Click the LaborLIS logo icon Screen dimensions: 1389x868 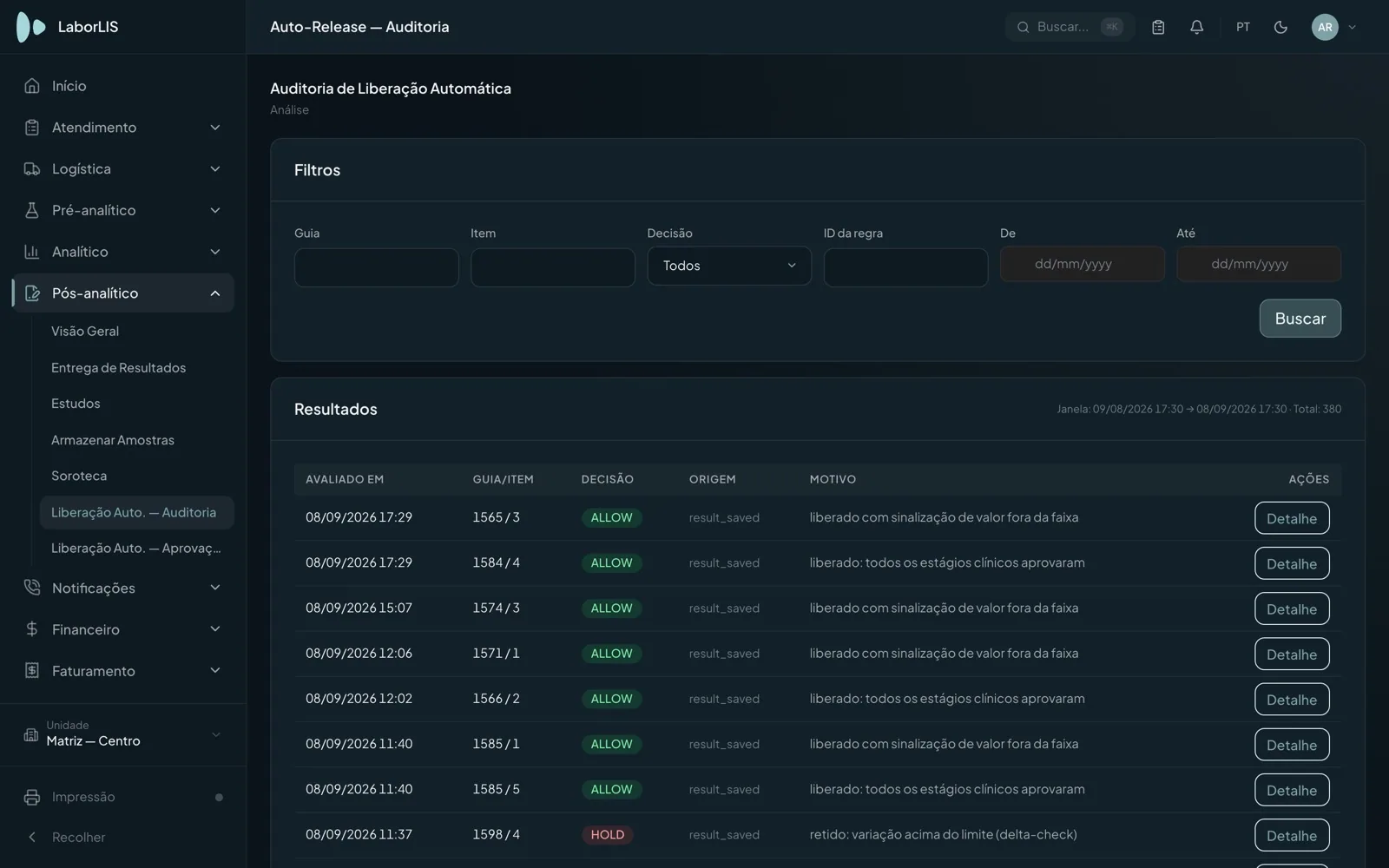pos(30,27)
